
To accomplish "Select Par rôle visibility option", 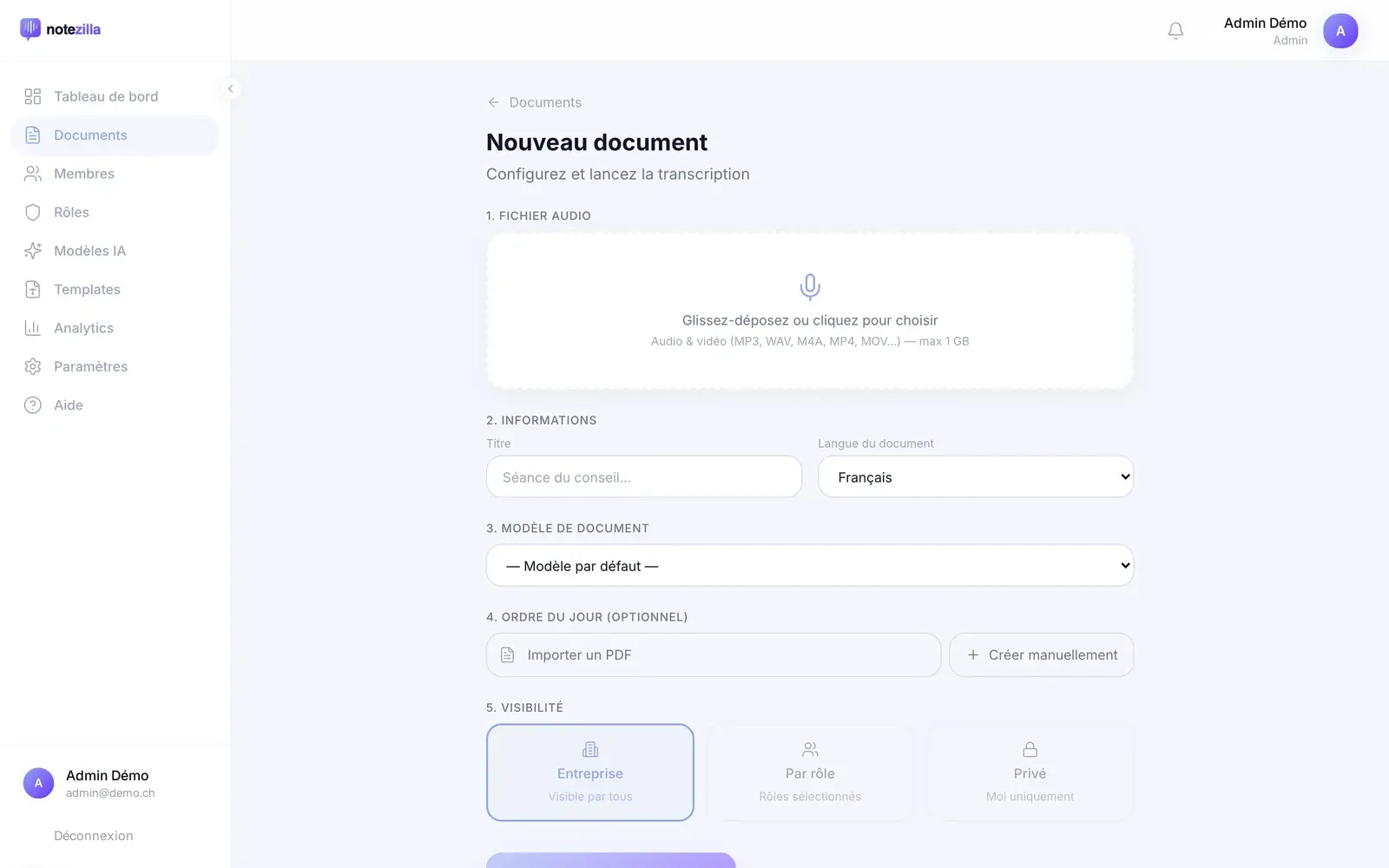I will (x=810, y=773).
